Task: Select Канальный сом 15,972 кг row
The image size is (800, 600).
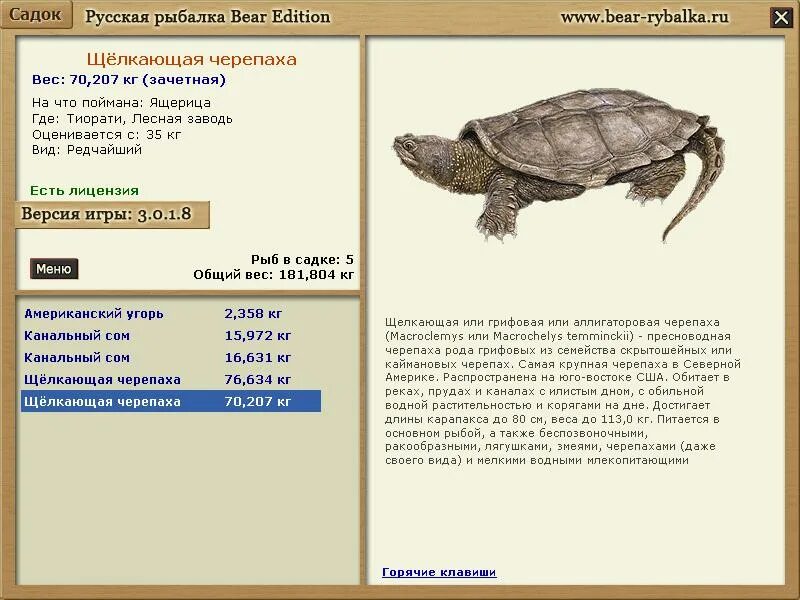Action: pos(171,336)
